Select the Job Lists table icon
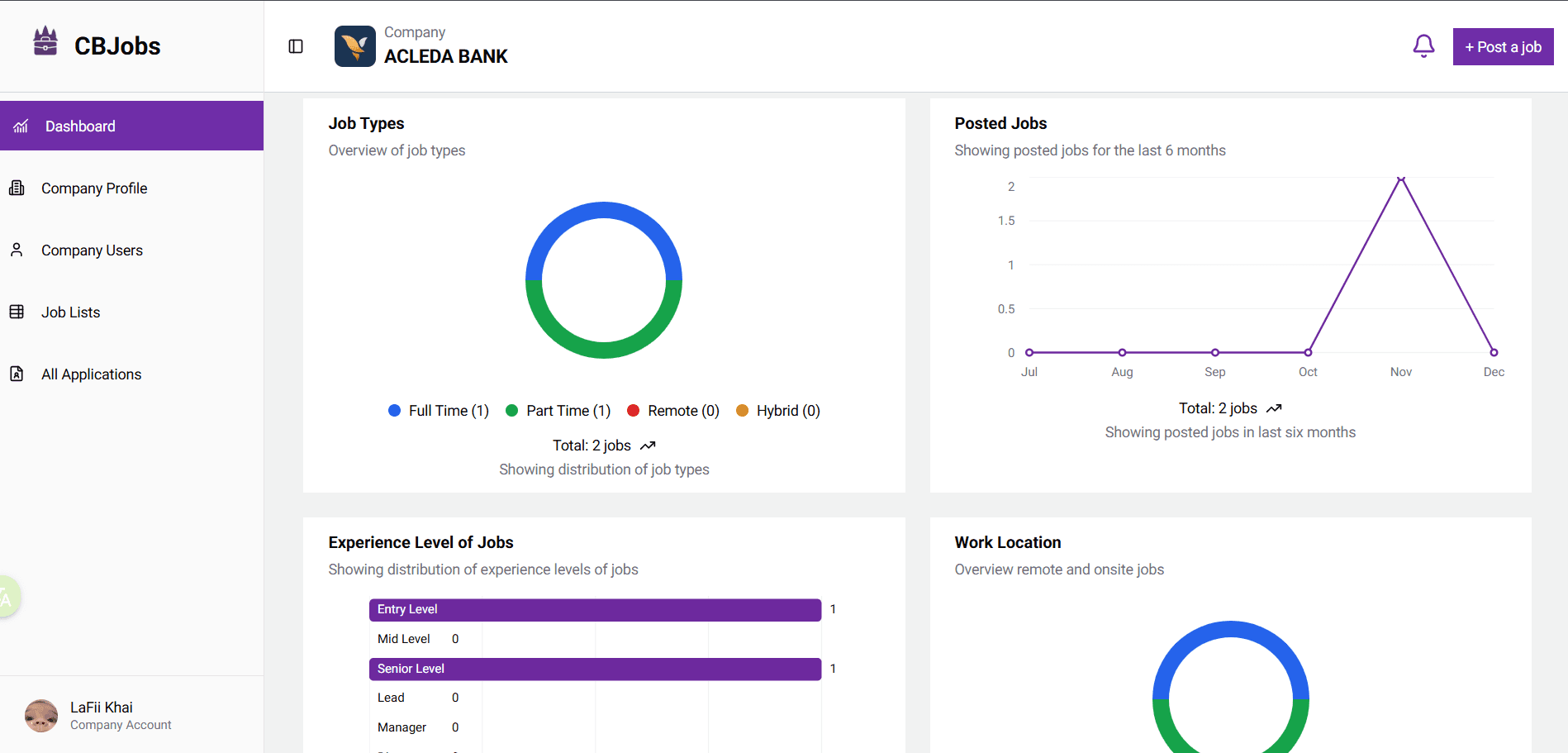1568x753 pixels. (17, 312)
